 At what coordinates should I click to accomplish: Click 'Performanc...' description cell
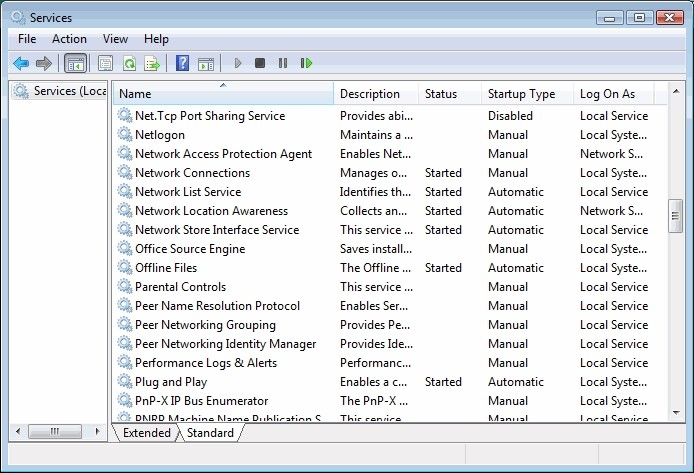point(375,363)
